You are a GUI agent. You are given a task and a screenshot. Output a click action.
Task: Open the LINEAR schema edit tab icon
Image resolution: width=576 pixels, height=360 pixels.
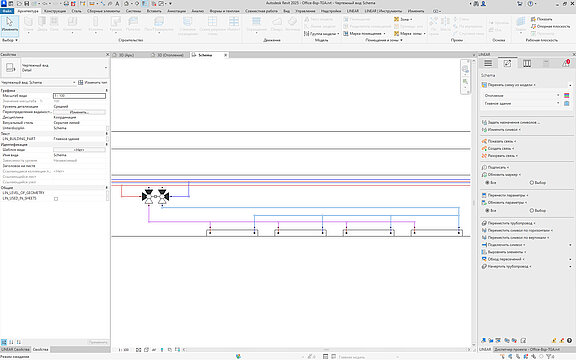(507, 63)
